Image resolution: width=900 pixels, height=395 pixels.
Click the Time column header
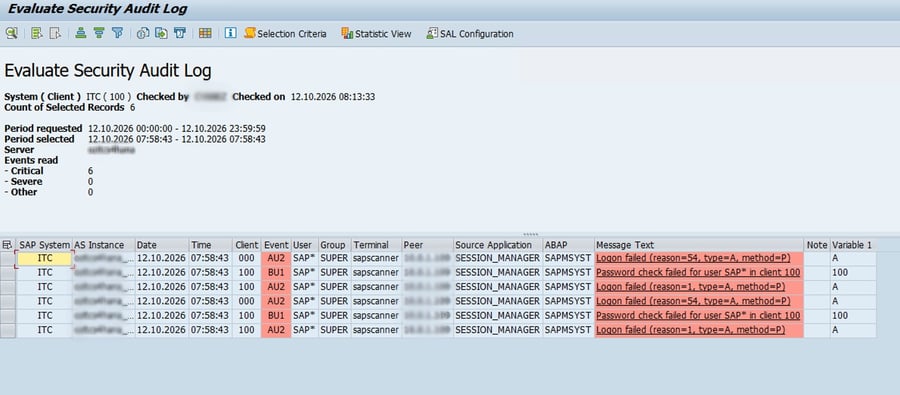pos(211,245)
